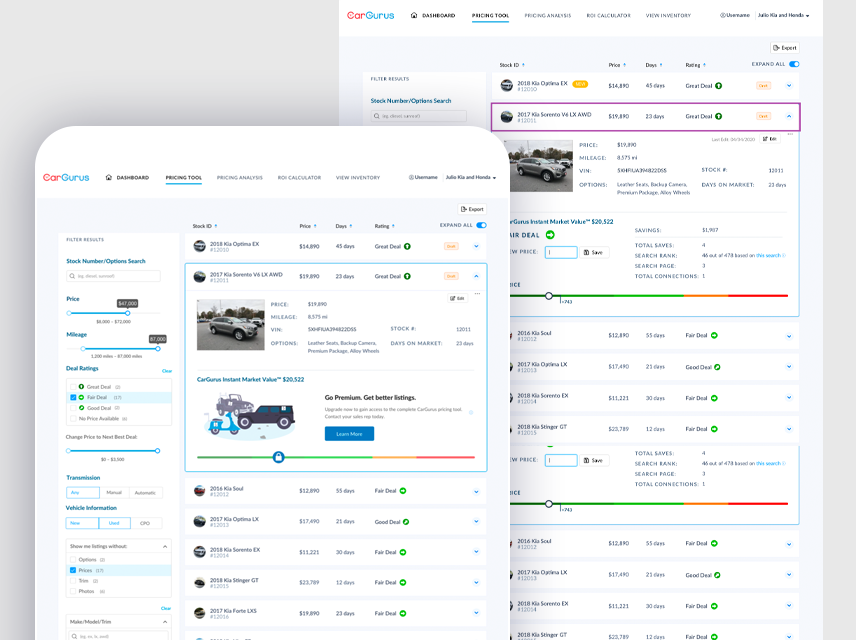Click the Learn More premium button
The image size is (856, 640).
(x=349, y=434)
